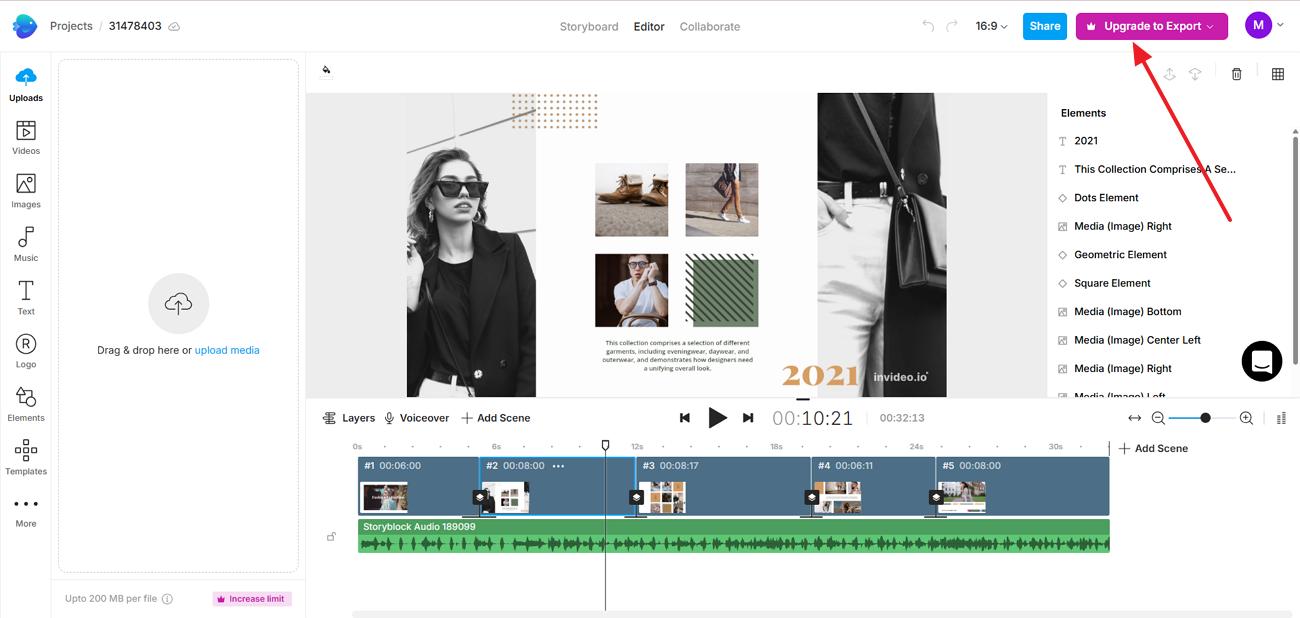Open the Voiceover microphone tool
This screenshot has height=618, width=1300.
(x=390, y=417)
